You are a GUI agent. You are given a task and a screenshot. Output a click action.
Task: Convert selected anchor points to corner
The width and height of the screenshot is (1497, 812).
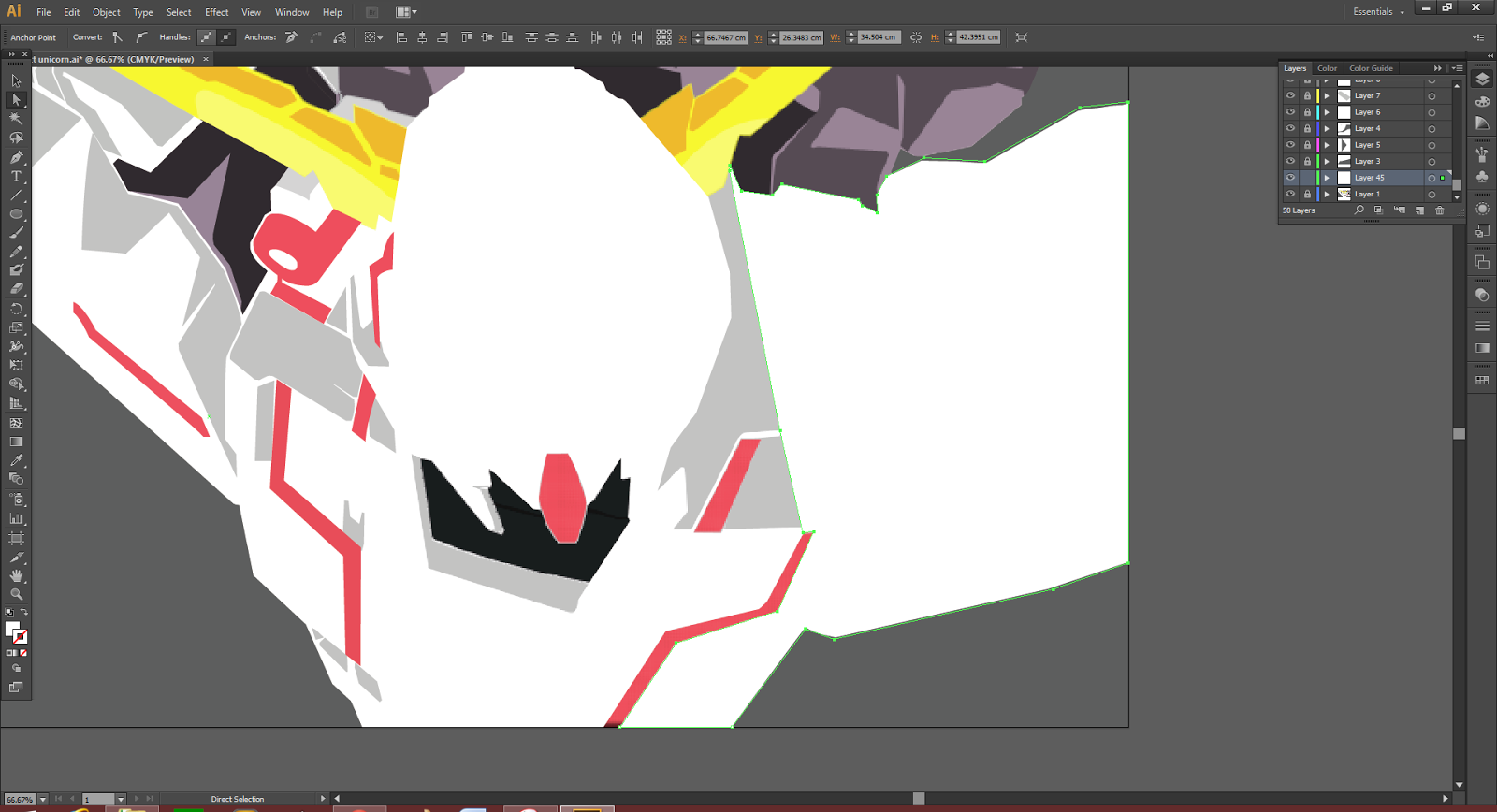[117, 37]
